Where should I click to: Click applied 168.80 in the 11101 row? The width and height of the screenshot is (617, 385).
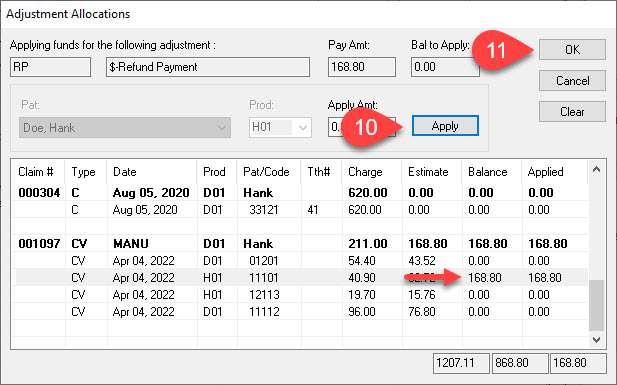point(545,278)
